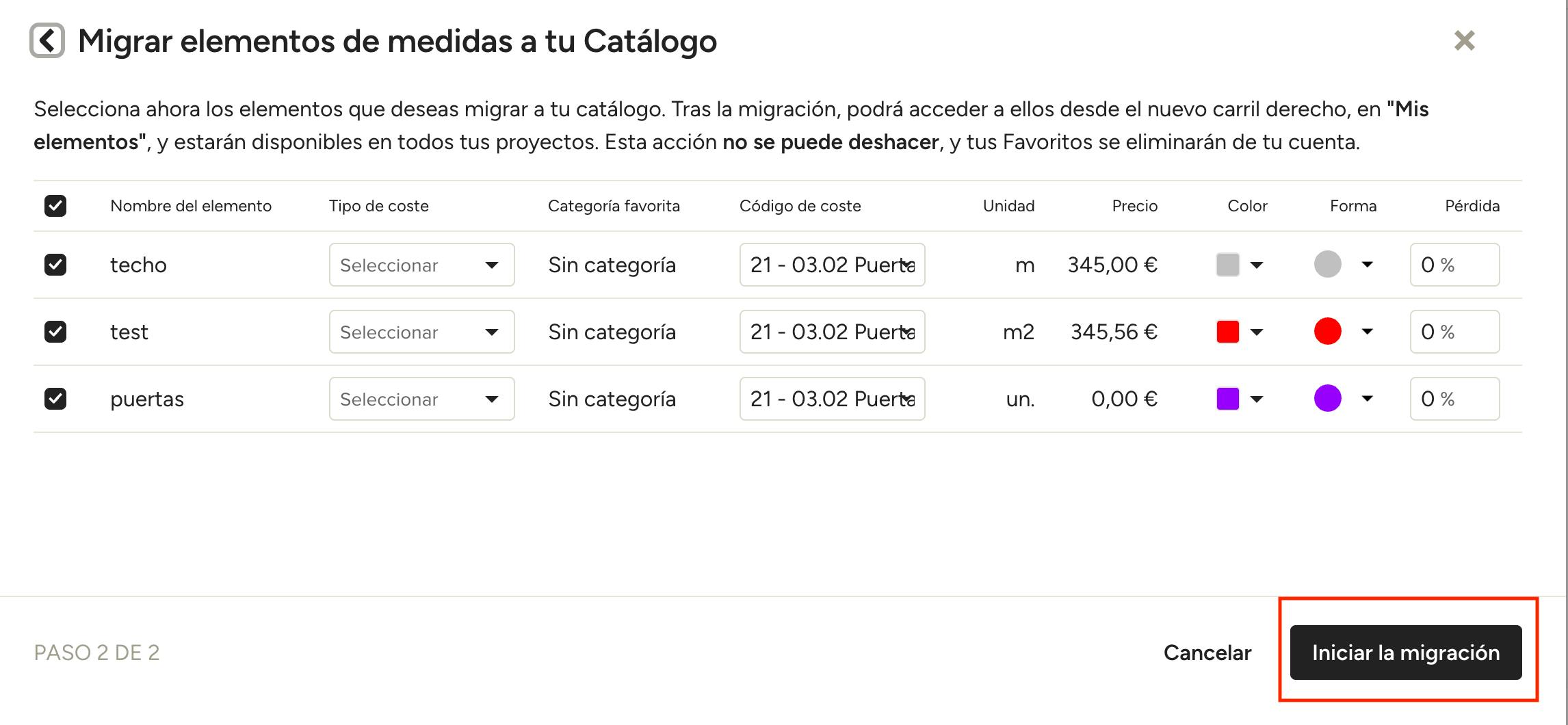The height and width of the screenshot is (725, 1568).
Task: Click Iniciar la migración button
Action: tap(1406, 652)
